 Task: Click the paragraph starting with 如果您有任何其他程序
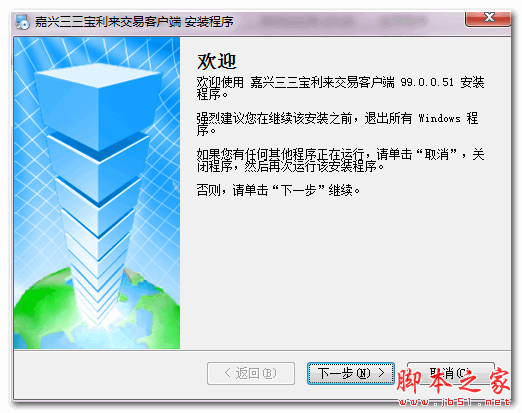point(340,160)
